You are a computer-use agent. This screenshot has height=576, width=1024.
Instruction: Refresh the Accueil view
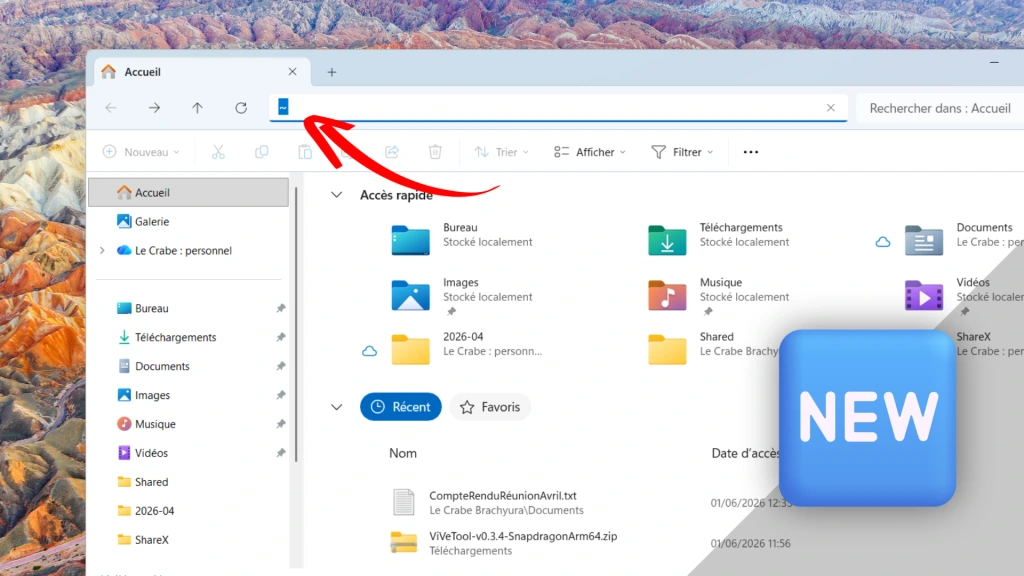[x=241, y=108]
